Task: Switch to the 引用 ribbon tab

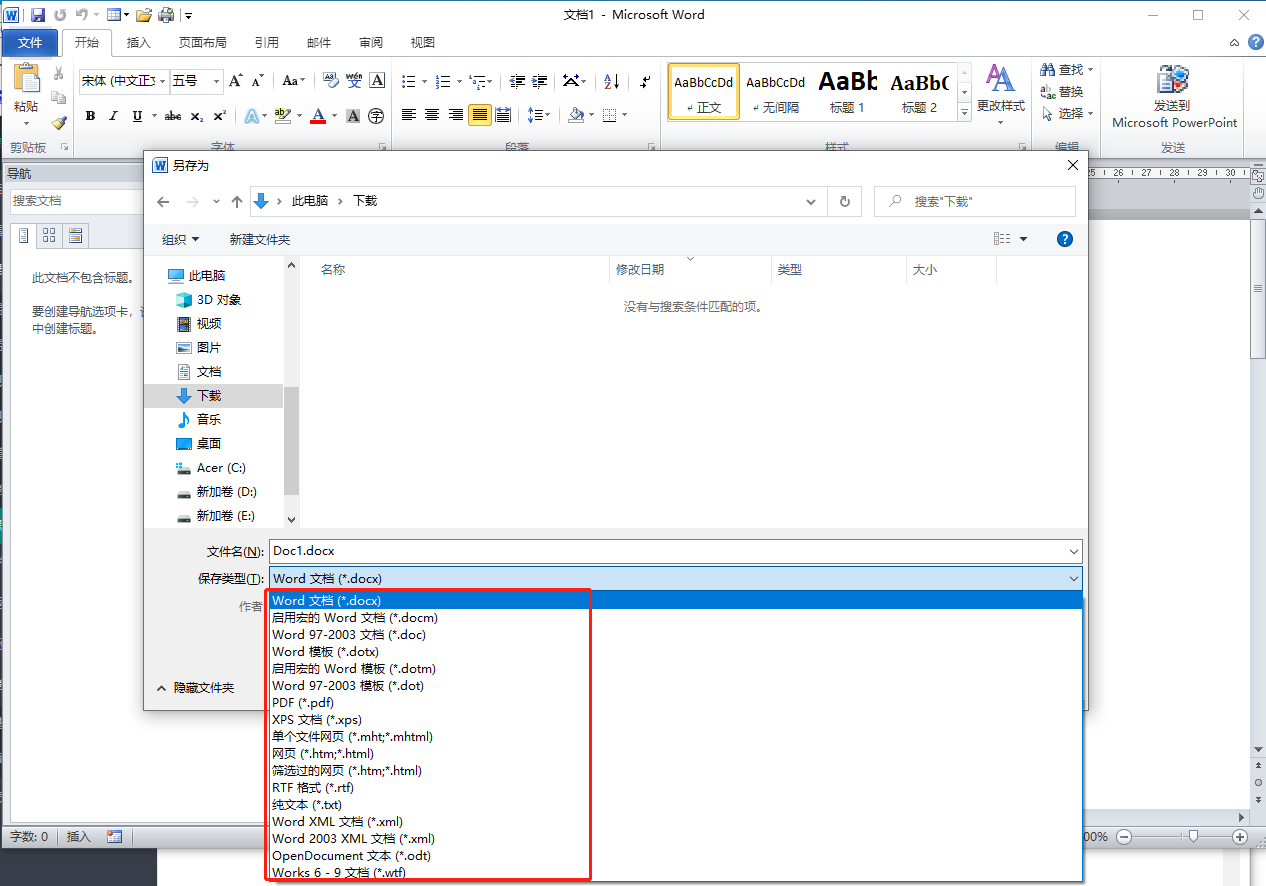Action: tap(267, 43)
